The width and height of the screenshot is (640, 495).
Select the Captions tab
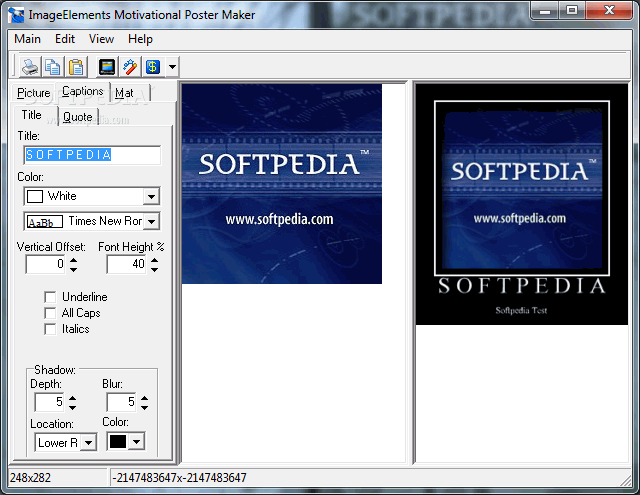[83, 91]
